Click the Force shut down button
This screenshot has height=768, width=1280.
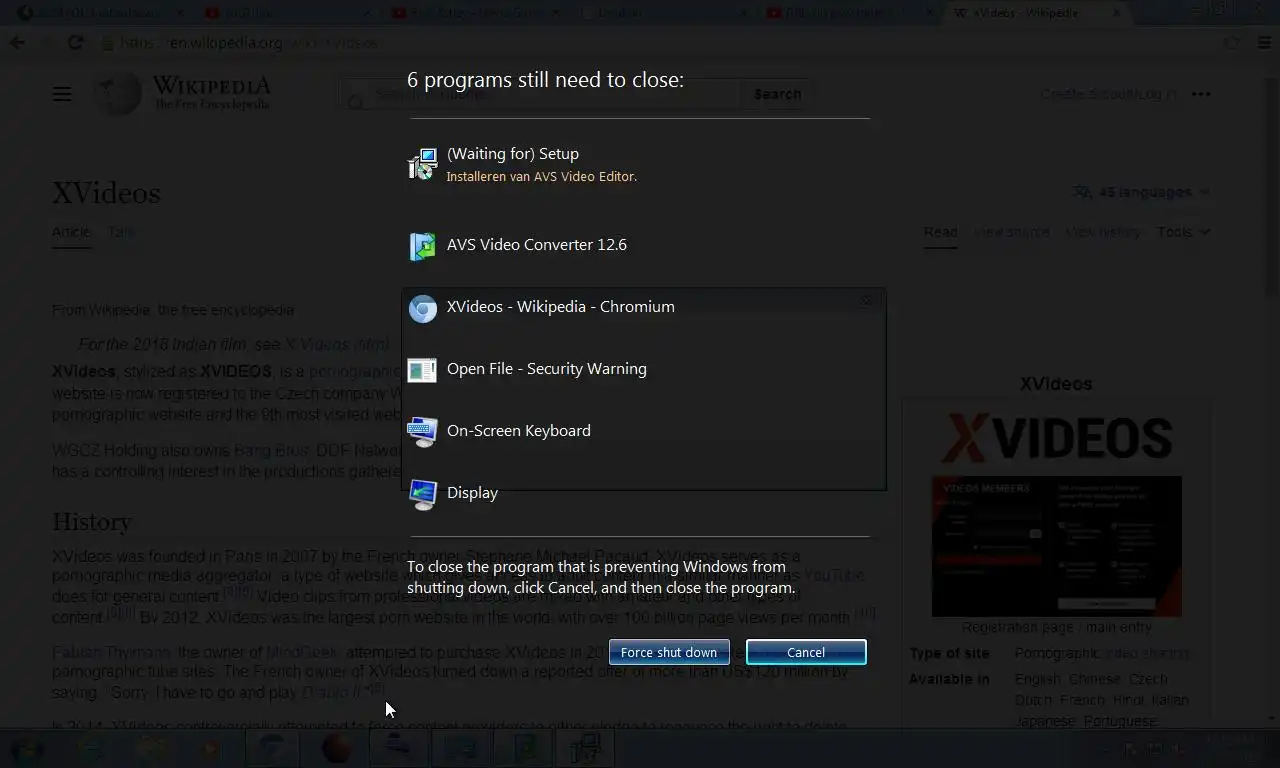[x=669, y=652]
